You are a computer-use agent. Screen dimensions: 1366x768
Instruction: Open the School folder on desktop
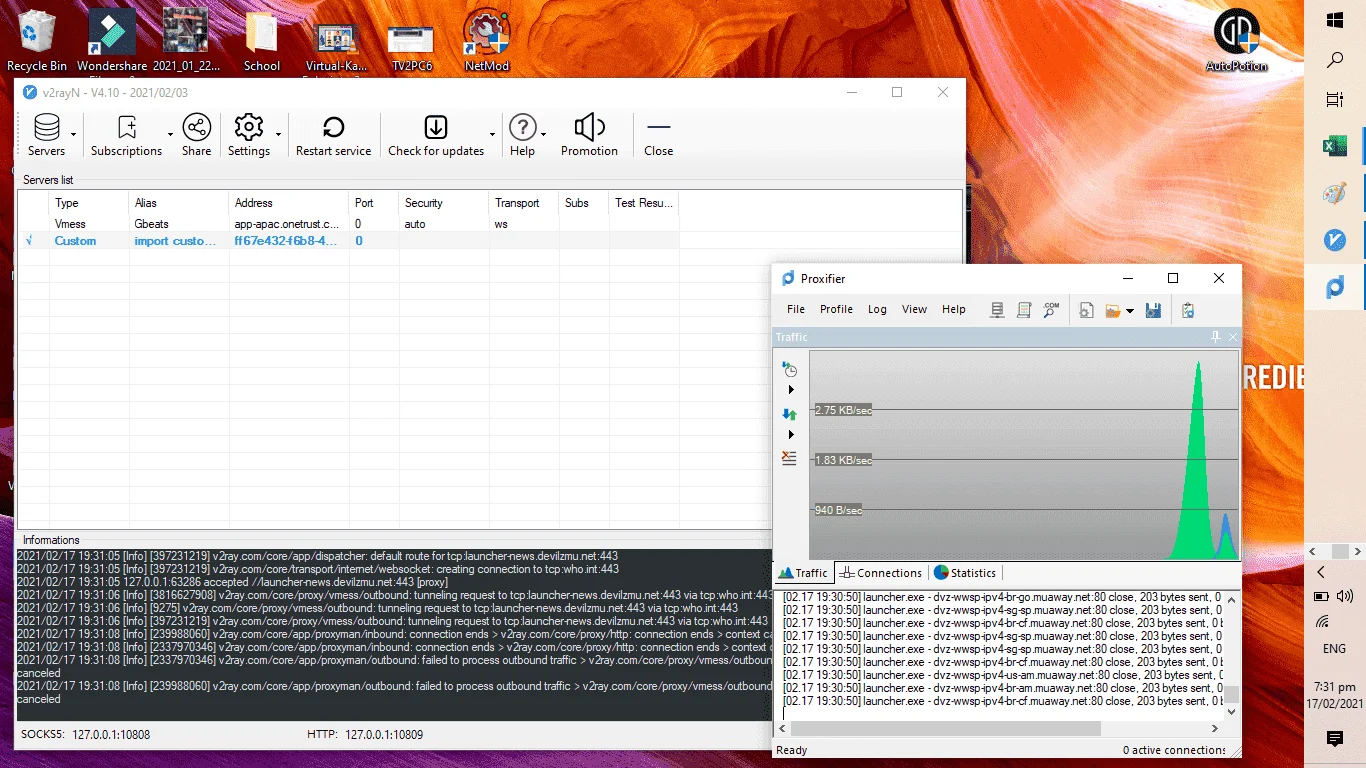click(262, 41)
